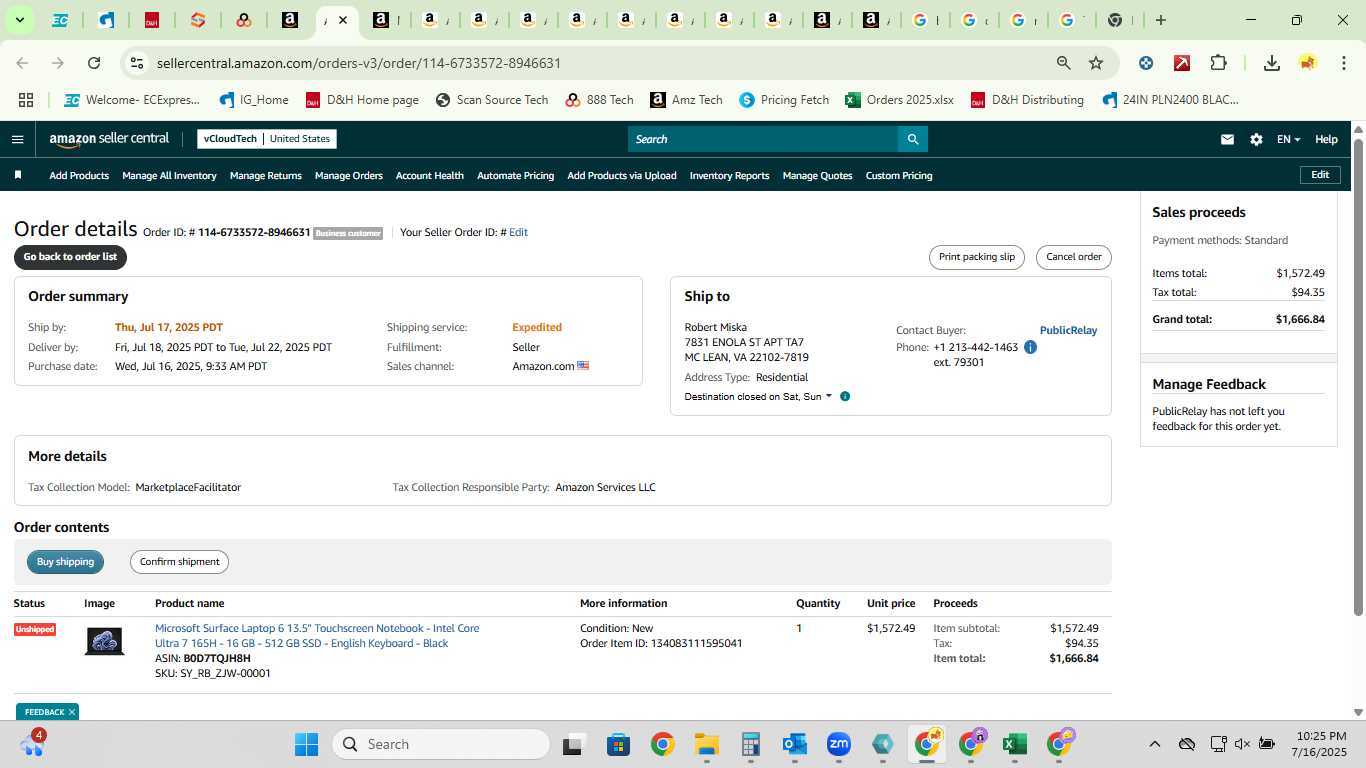1366x768 pixels.
Task: Open Microsoft Store from the taskbar
Action: point(618,744)
